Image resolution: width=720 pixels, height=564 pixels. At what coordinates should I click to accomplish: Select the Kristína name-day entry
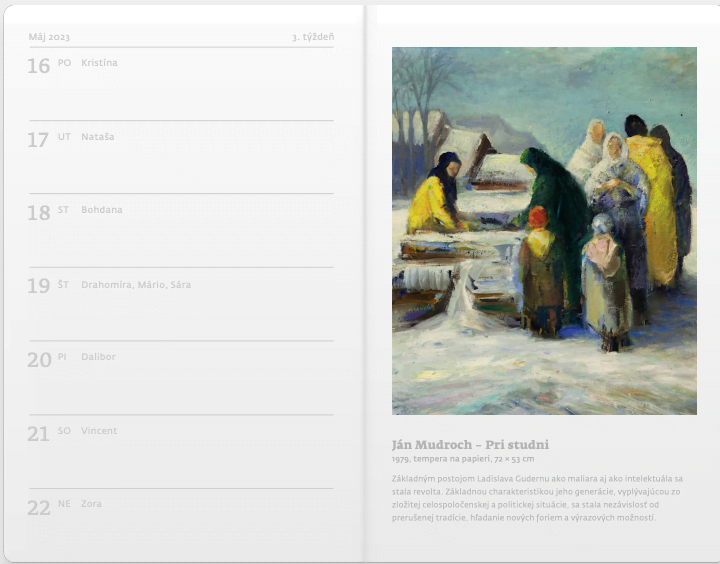click(99, 63)
